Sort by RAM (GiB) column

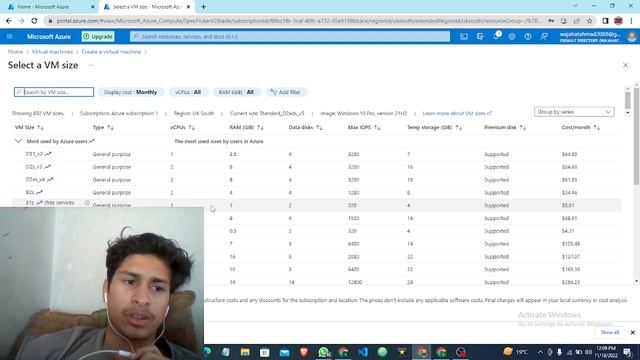246,127
